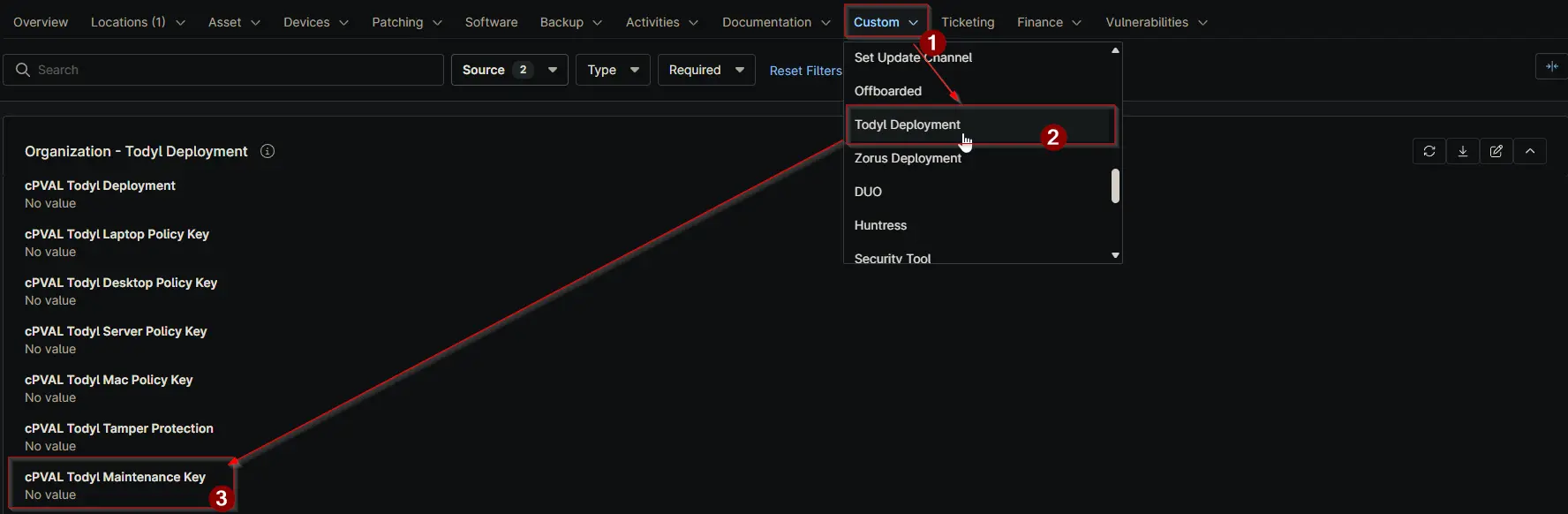Open the Required filter dropdown
Viewport: 1568px width, 514px height.
(x=706, y=70)
